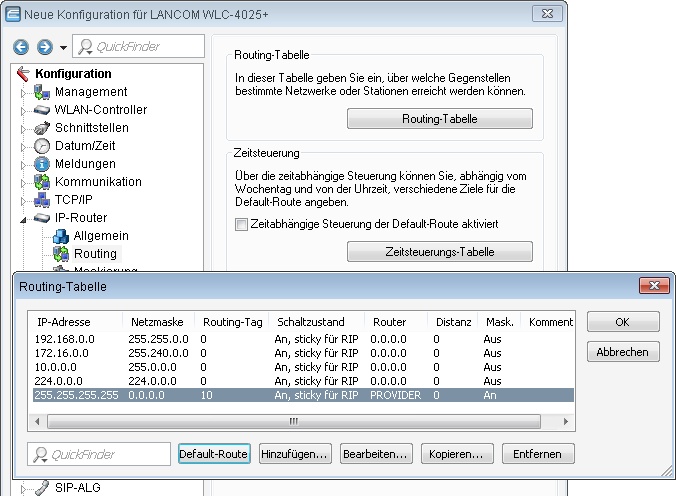Select the Schnittstellen icon in tree
Image resolution: width=676 pixels, height=496 pixels.
tap(42, 128)
